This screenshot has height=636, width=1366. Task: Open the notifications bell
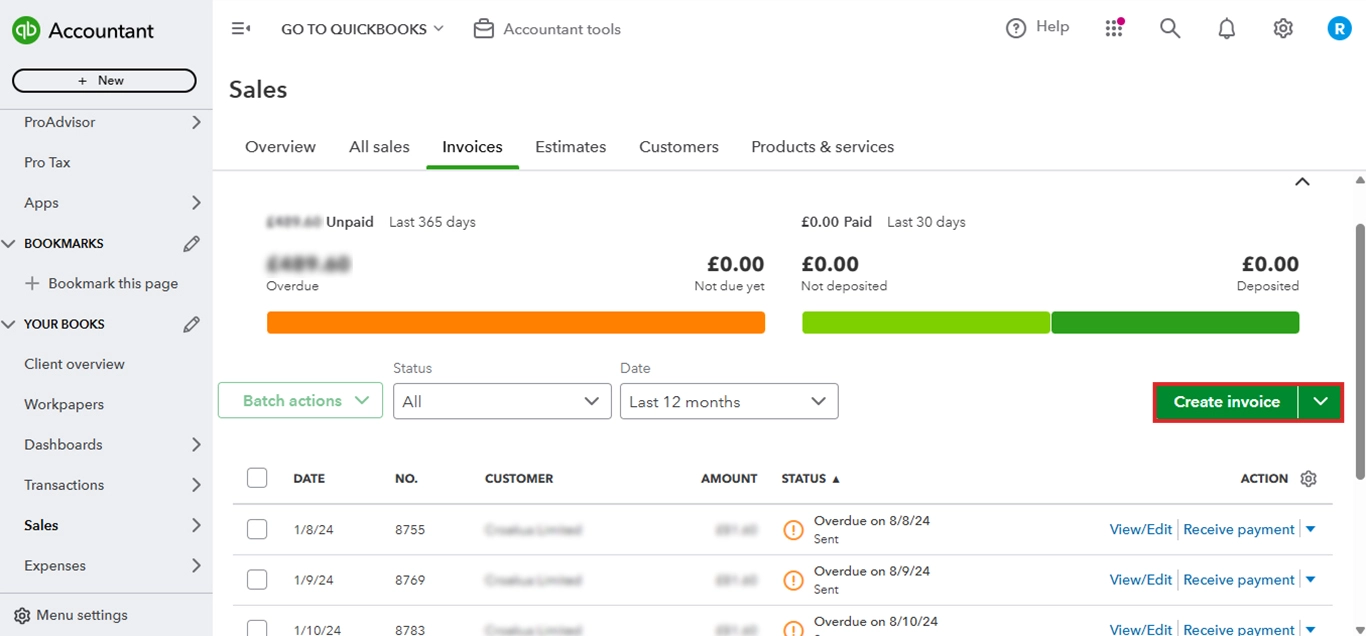1226,28
